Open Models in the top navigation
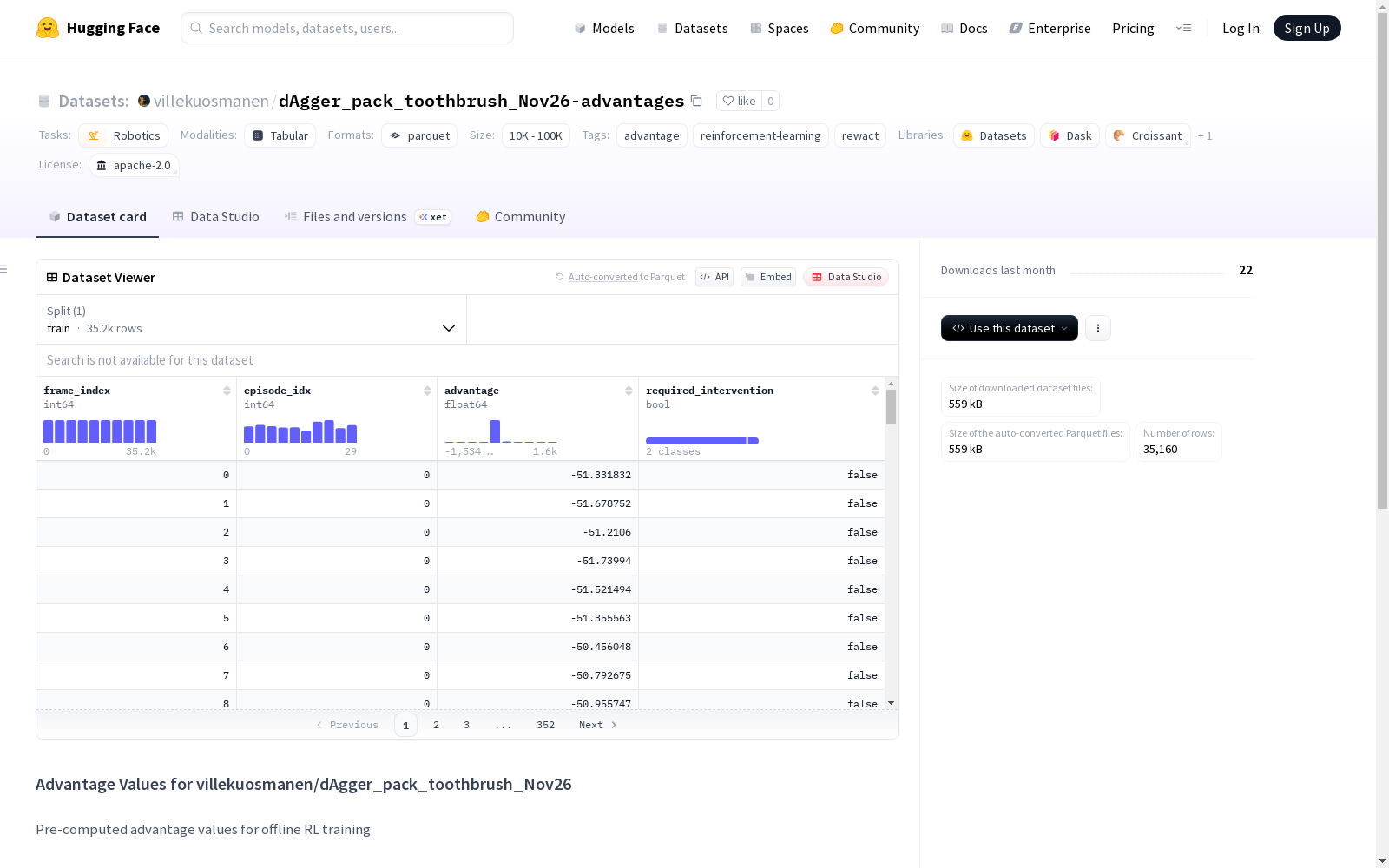Viewport: 1389px width, 868px height. [x=604, y=28]
